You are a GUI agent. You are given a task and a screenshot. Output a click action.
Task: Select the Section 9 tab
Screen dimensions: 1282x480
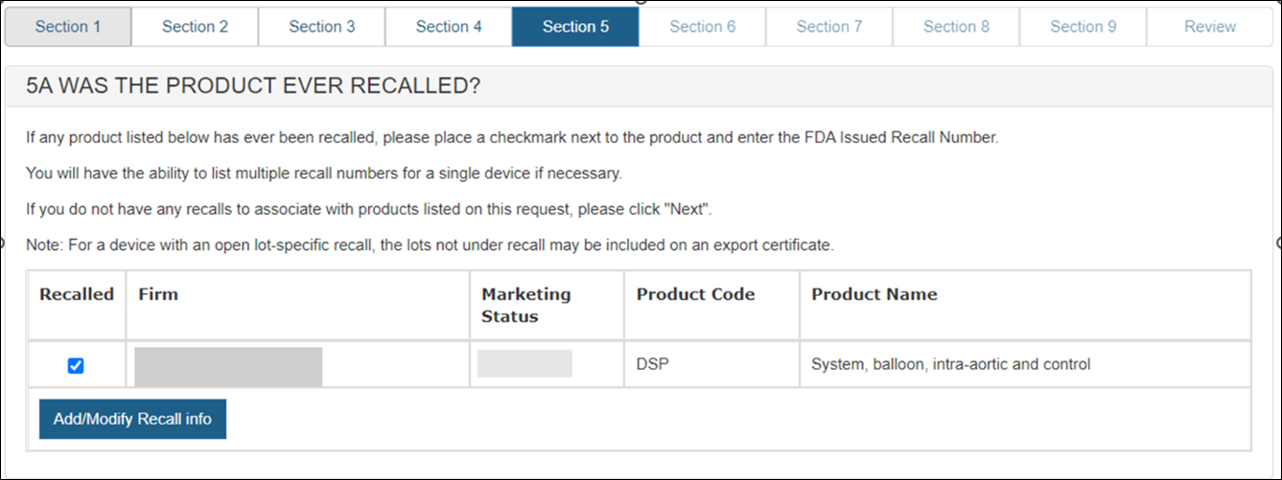1083,27
